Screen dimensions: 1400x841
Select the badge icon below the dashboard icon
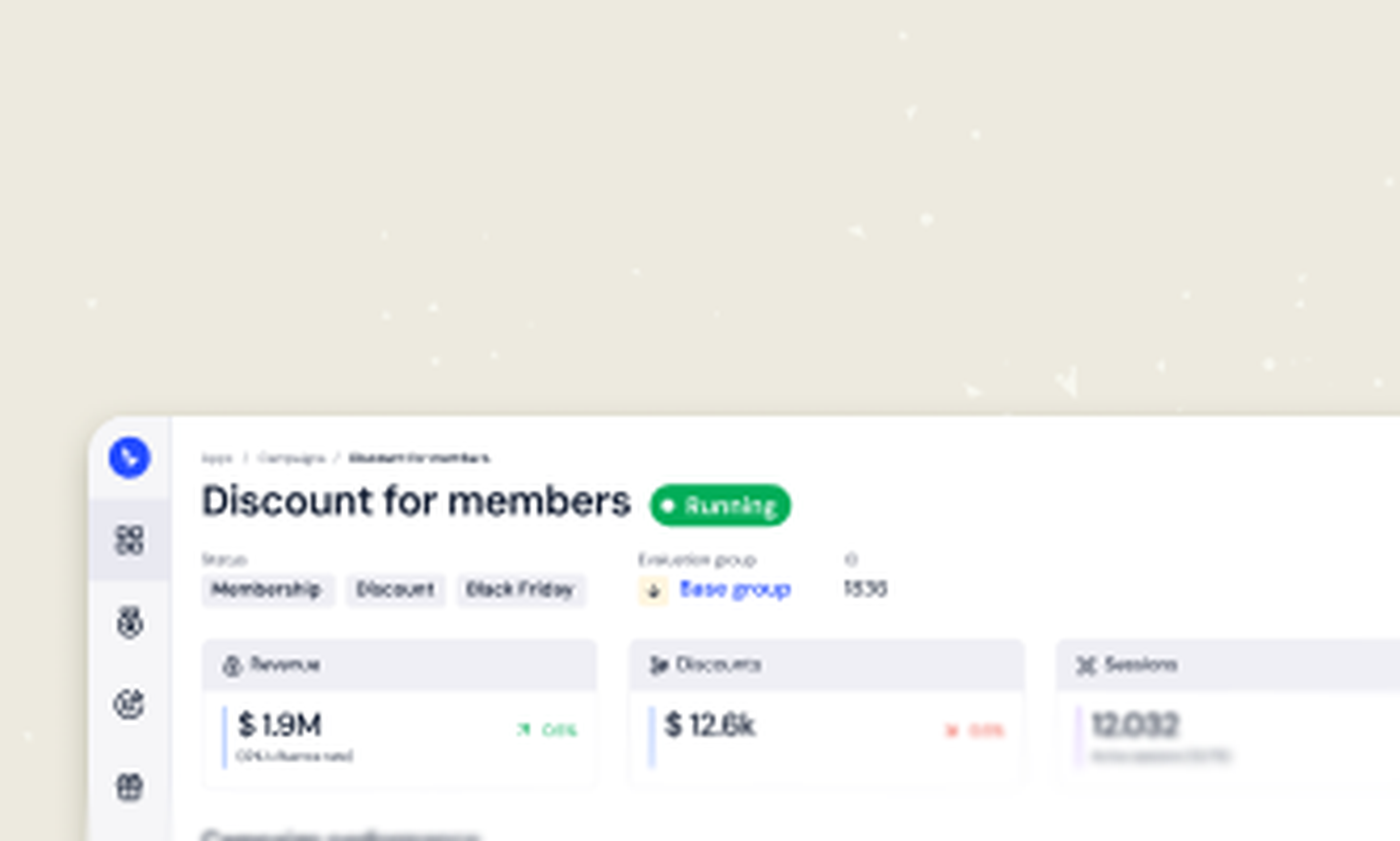tap(129, 623)
